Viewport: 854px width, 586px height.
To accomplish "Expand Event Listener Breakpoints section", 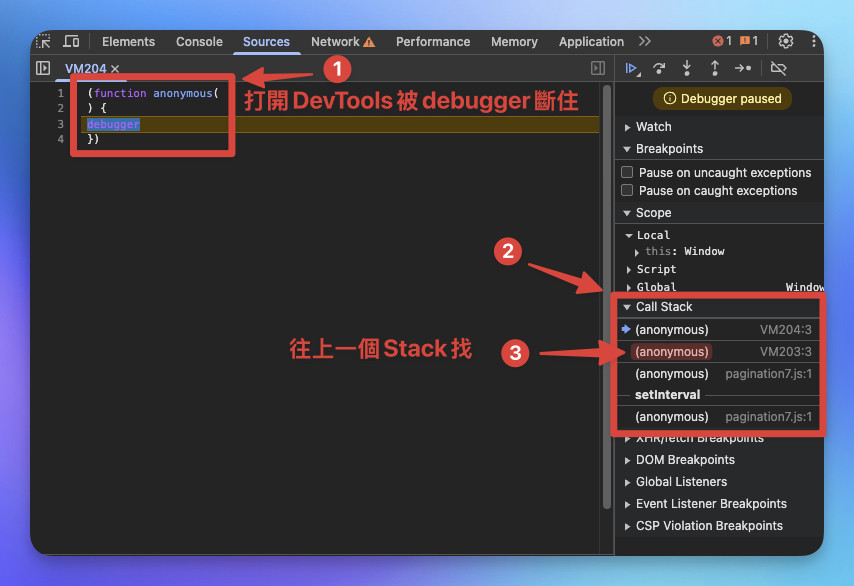I will [x=719, y=504].
